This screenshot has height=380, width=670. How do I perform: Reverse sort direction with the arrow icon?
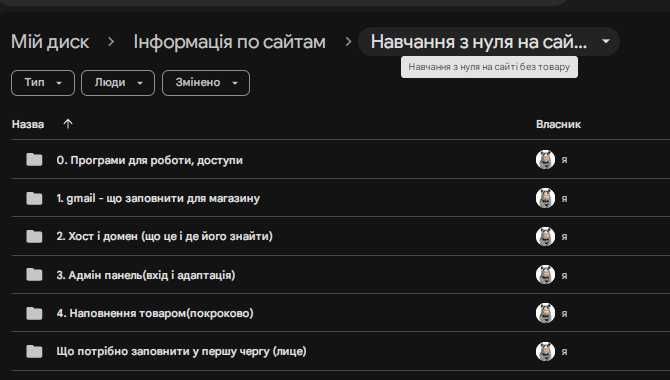pos(68,124)
